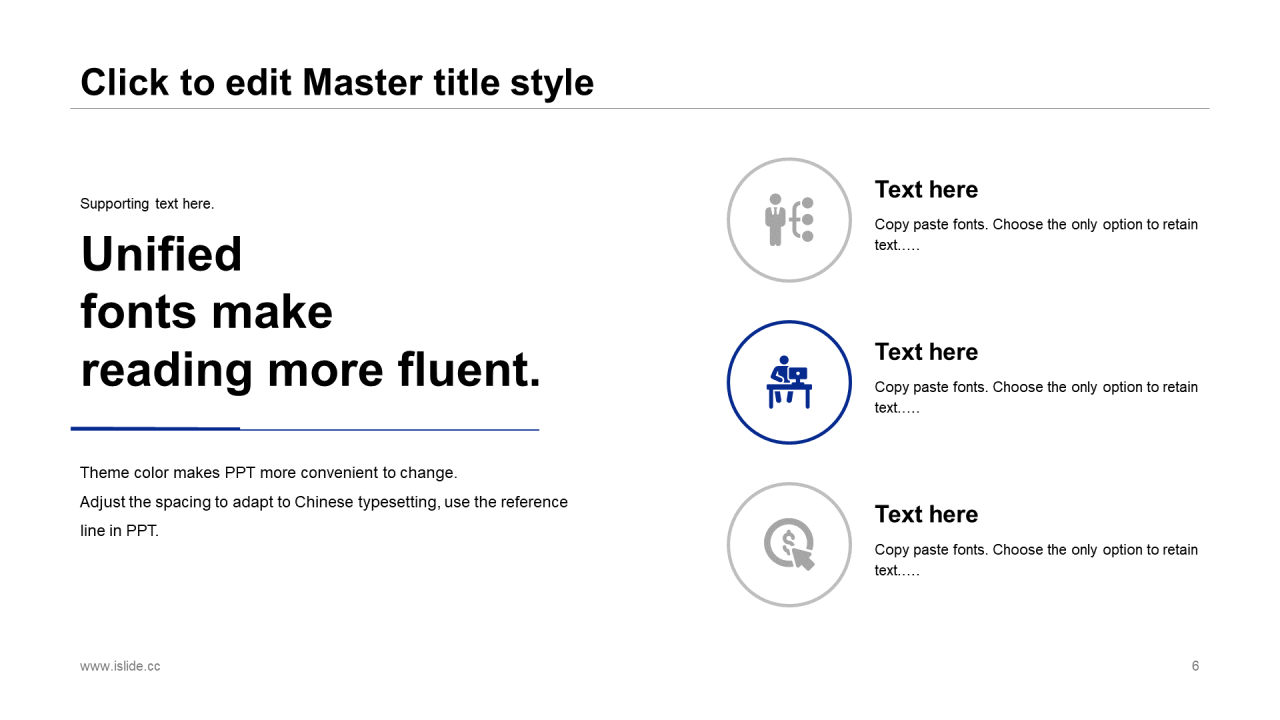Viewport: 1280px width, 720px height.
Task: Click the gray line under title
Action: 640,108
